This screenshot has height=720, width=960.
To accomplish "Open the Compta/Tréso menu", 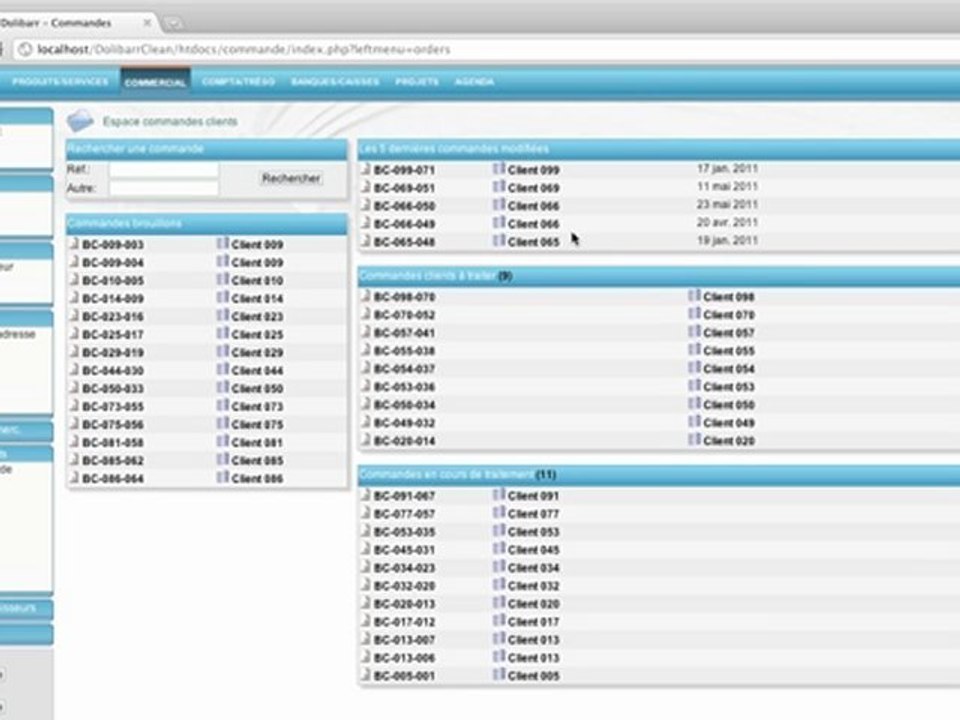I will pyautogui.click(x=238, y=81).
